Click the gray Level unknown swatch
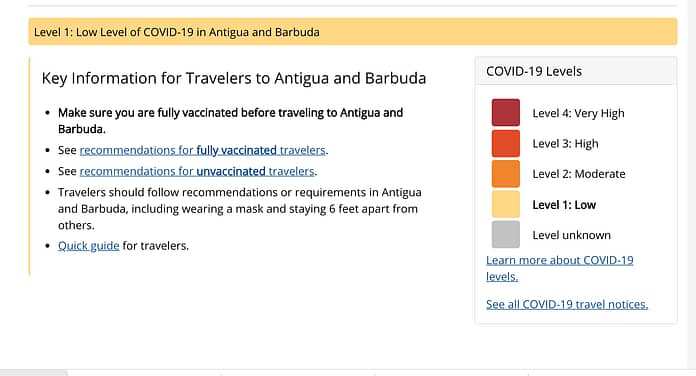The width and height of the screenshot is (696, 376). 506,234
